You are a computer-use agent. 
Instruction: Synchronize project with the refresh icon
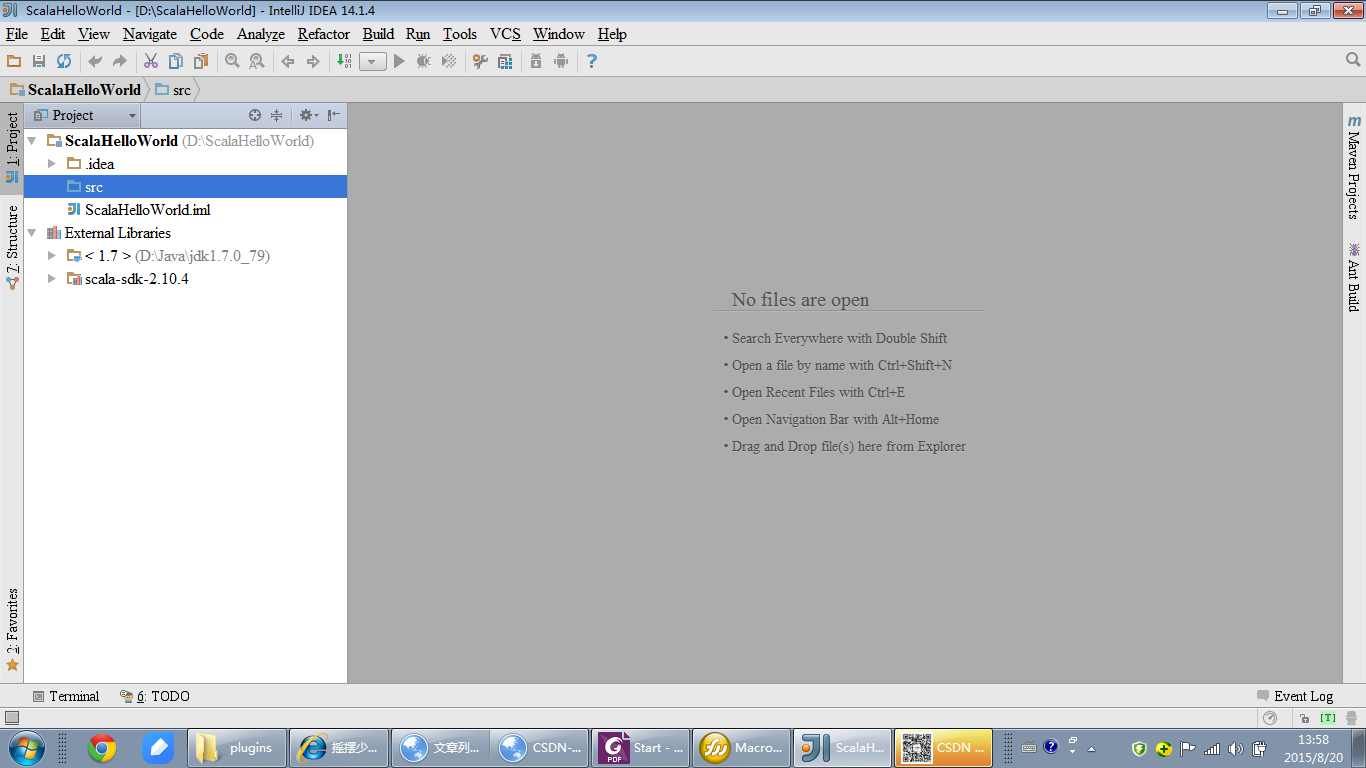coord(64,61)
